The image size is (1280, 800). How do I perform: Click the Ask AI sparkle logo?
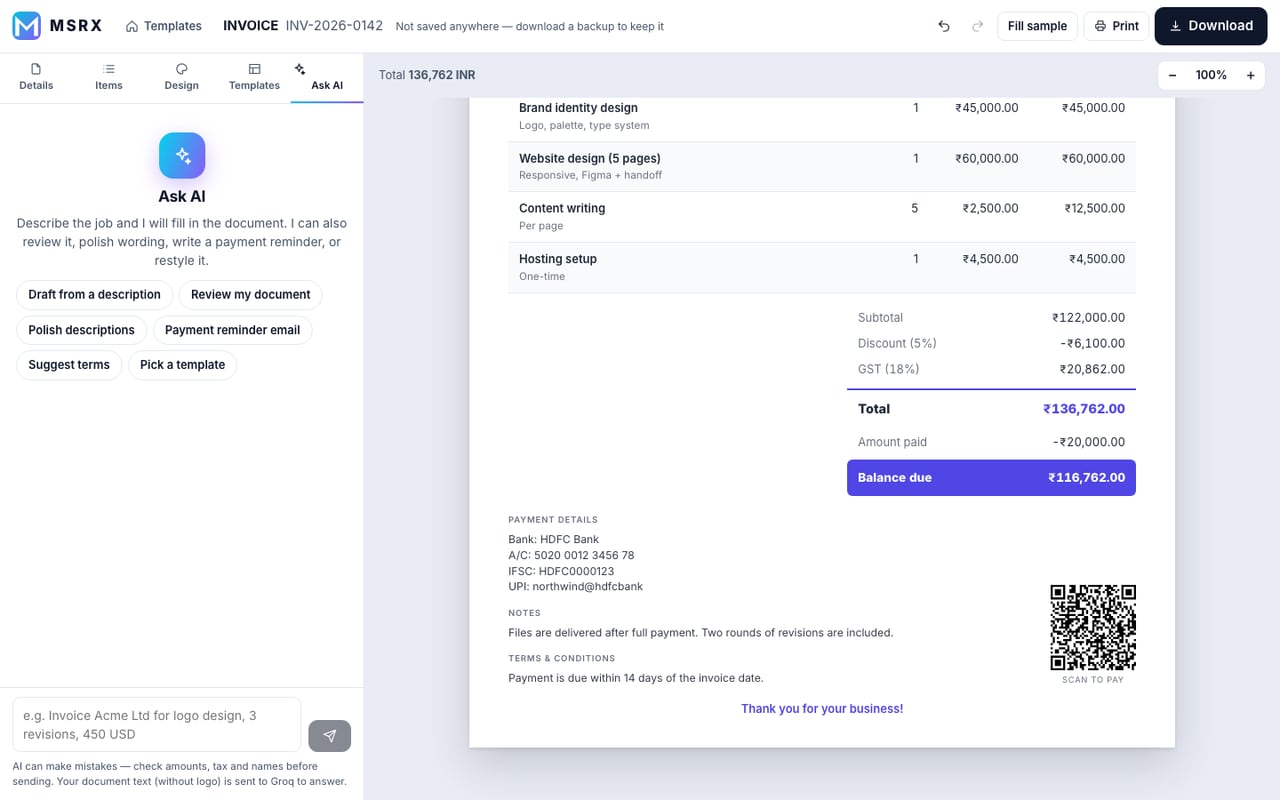click(182, 156)
